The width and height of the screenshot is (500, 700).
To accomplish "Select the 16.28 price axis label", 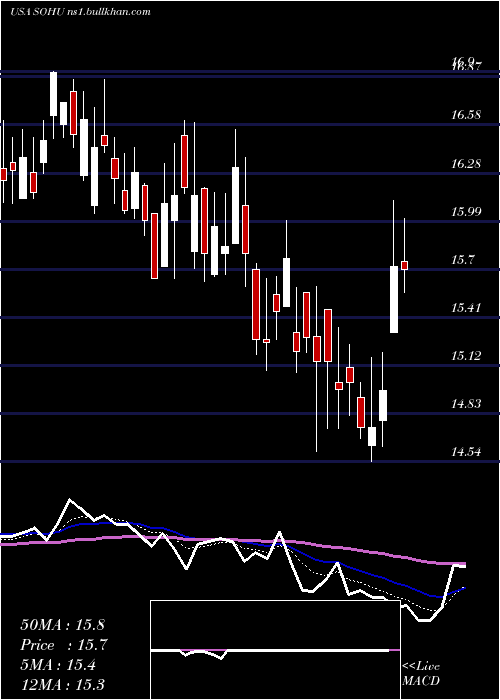I will point(466,164).
